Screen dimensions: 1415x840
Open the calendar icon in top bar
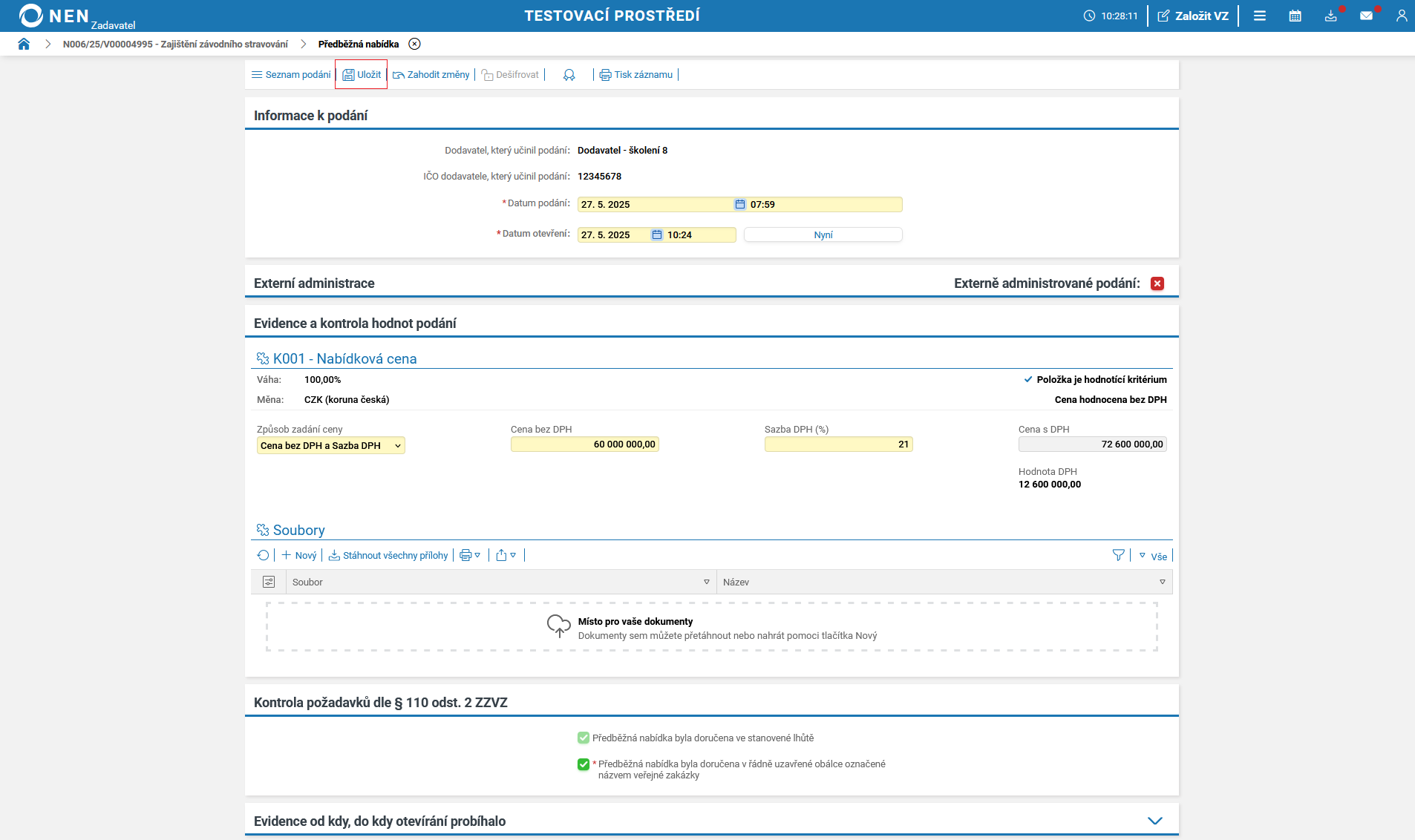1295,16
